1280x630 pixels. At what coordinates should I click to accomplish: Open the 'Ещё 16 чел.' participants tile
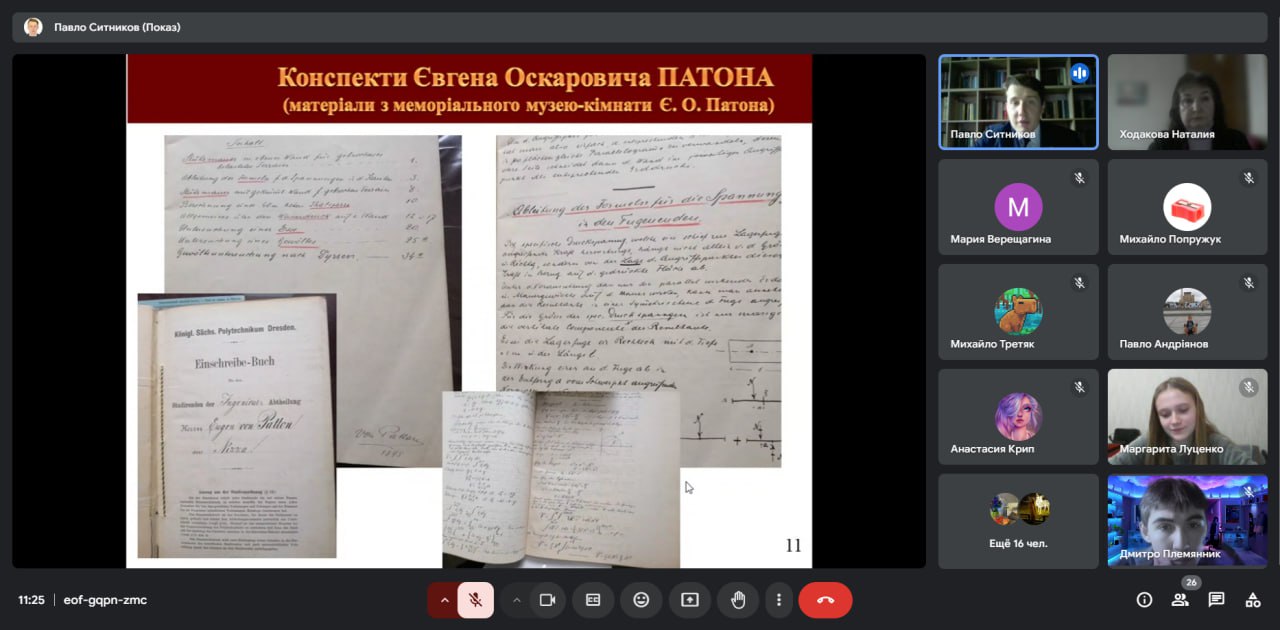click(x=1018, y=520)
